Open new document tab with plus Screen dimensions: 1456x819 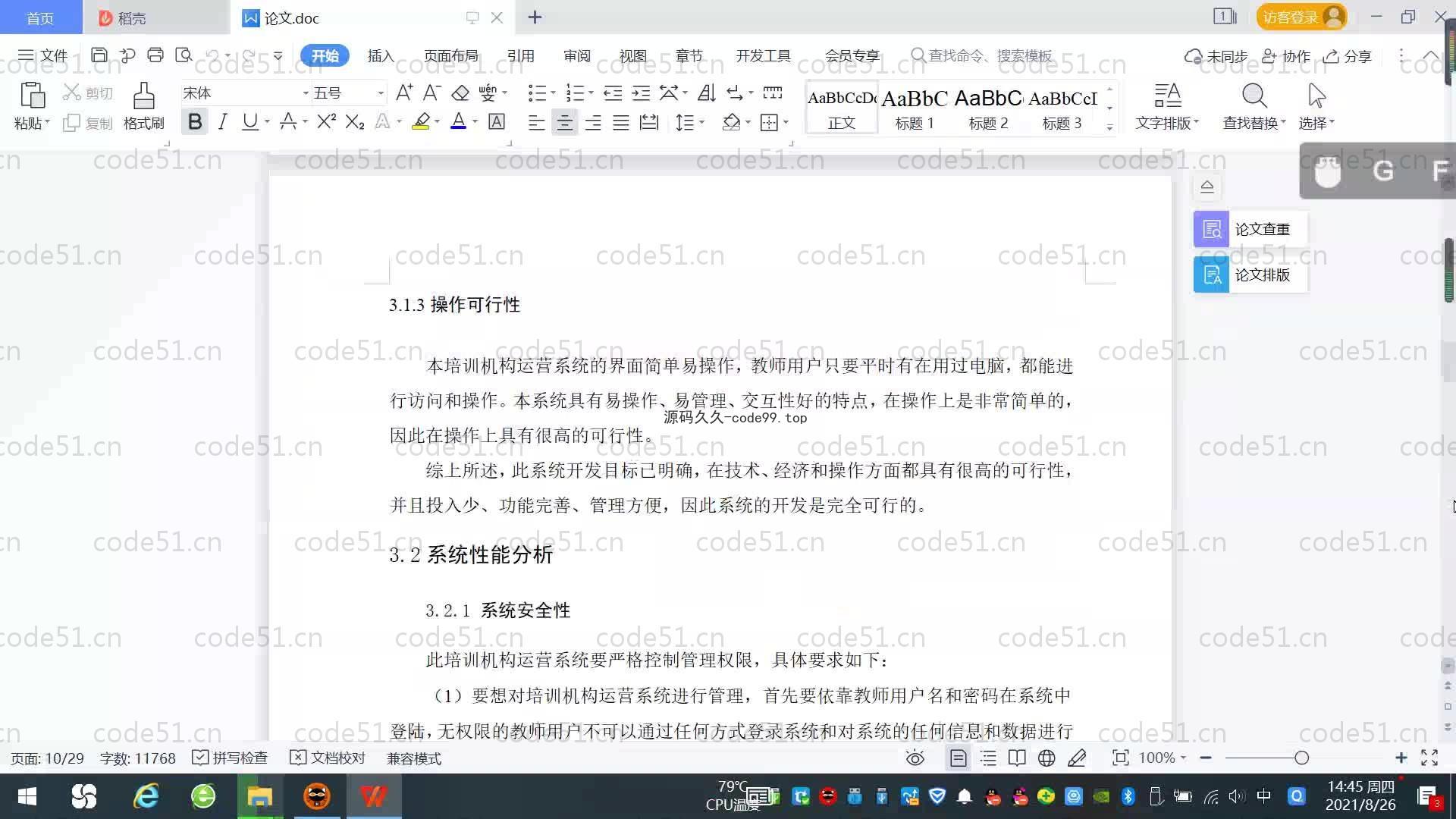[535, 17]
